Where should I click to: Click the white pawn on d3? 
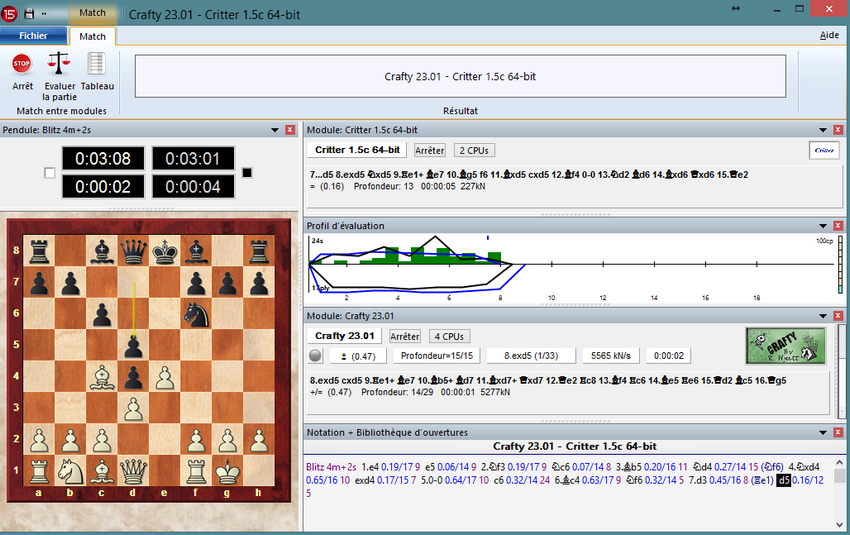click(x=133, y=409)
